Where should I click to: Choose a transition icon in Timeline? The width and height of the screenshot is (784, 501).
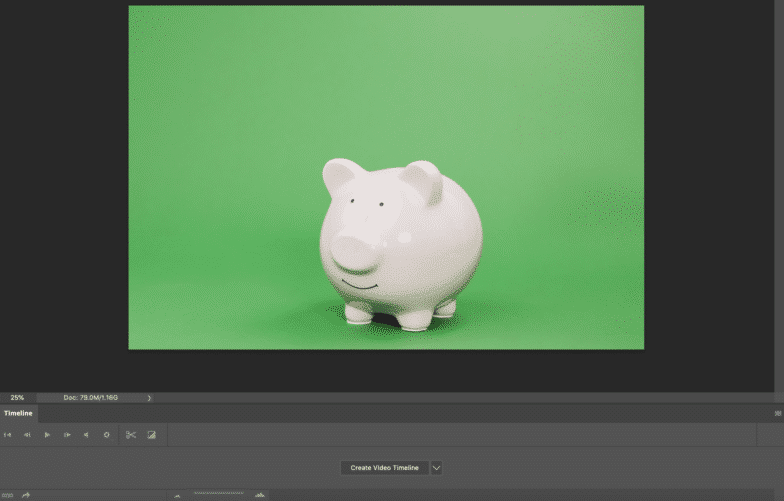click(152, 435)
